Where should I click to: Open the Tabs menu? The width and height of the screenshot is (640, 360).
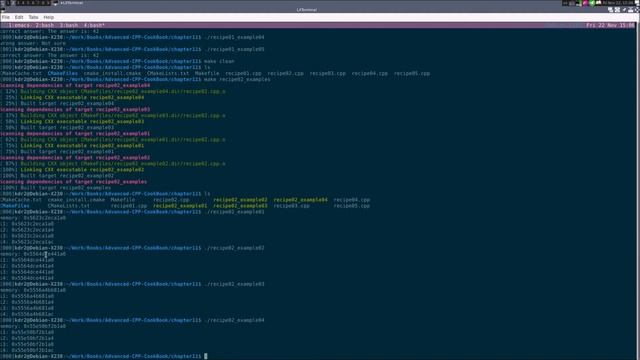(33, 17)
